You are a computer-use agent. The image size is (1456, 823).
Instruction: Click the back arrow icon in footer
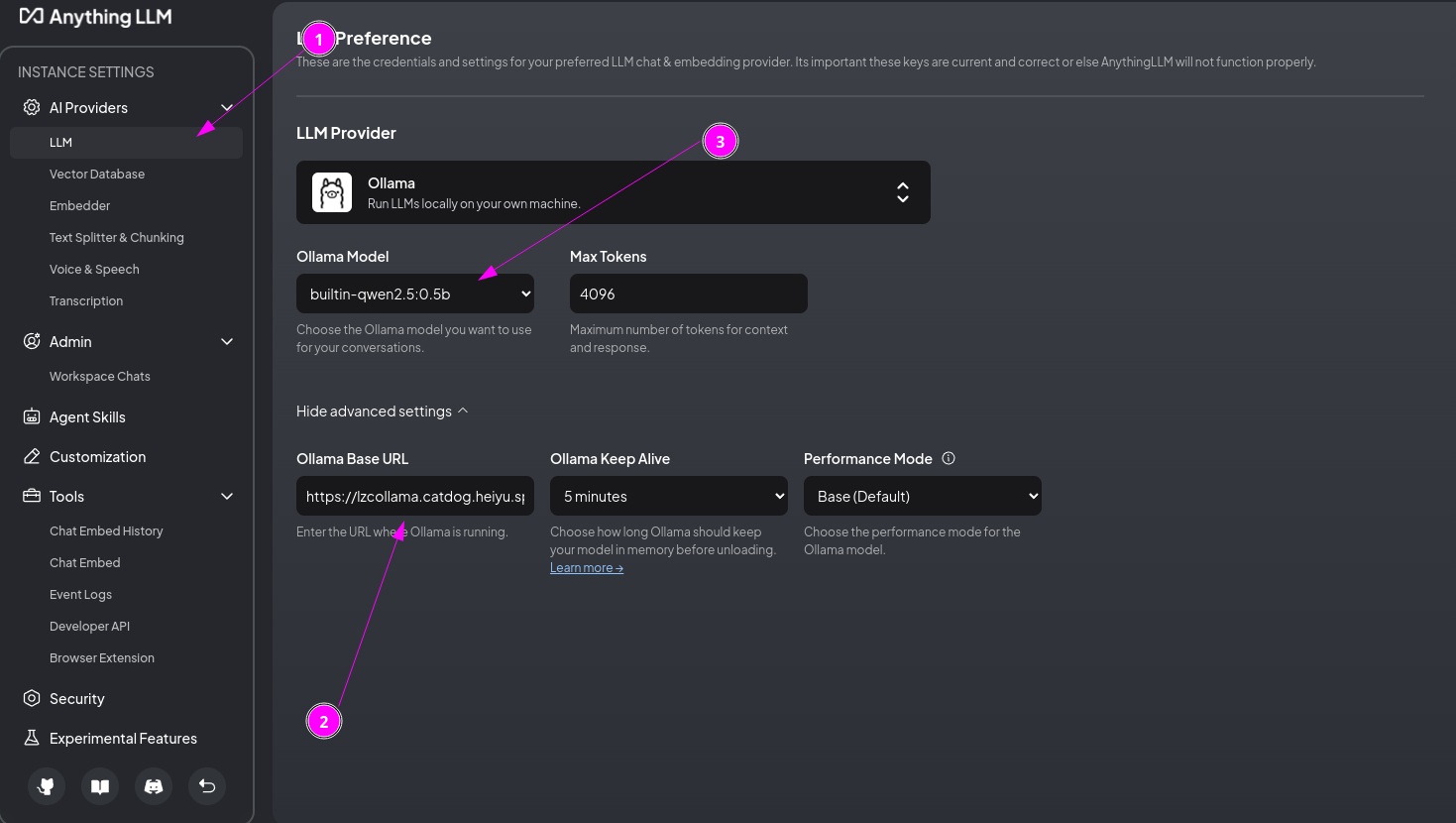(207, 786)
